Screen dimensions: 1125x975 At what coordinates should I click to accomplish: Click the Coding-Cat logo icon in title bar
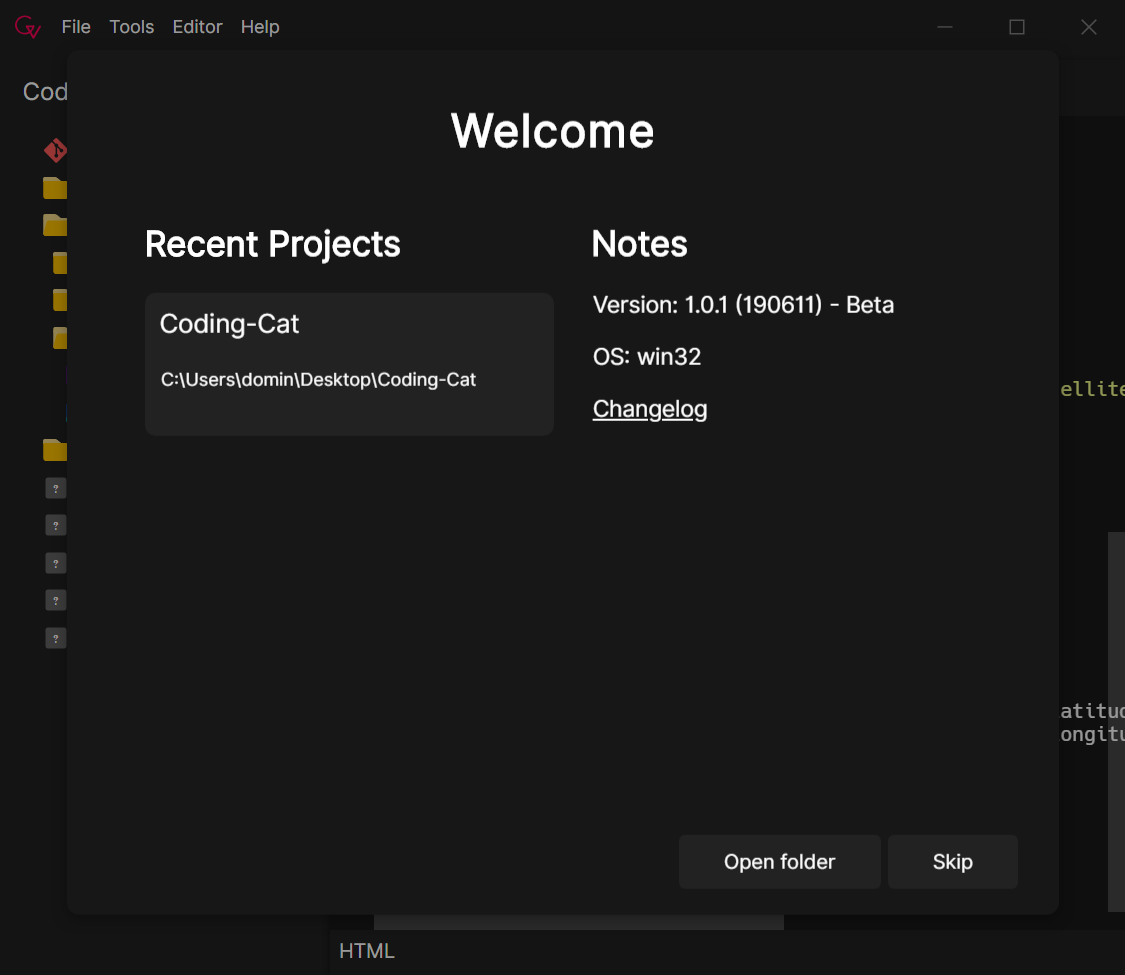27,26
